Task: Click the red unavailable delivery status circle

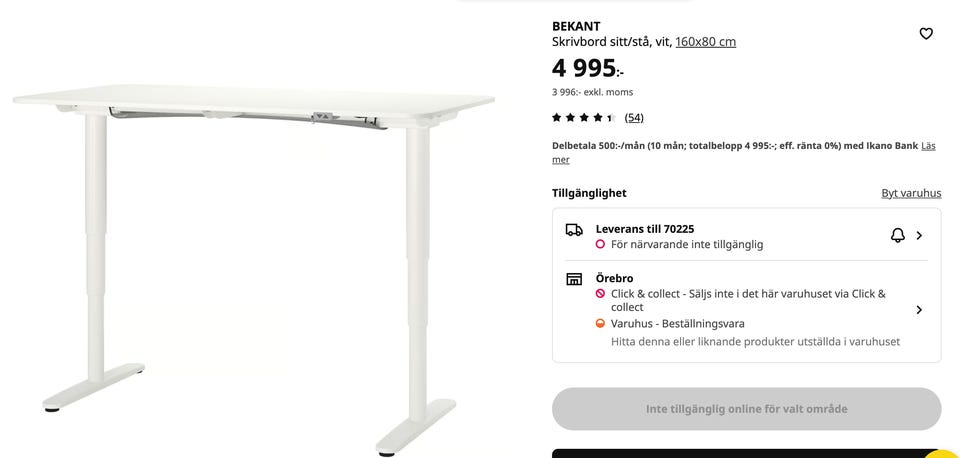Action: (x=600, y=244)
